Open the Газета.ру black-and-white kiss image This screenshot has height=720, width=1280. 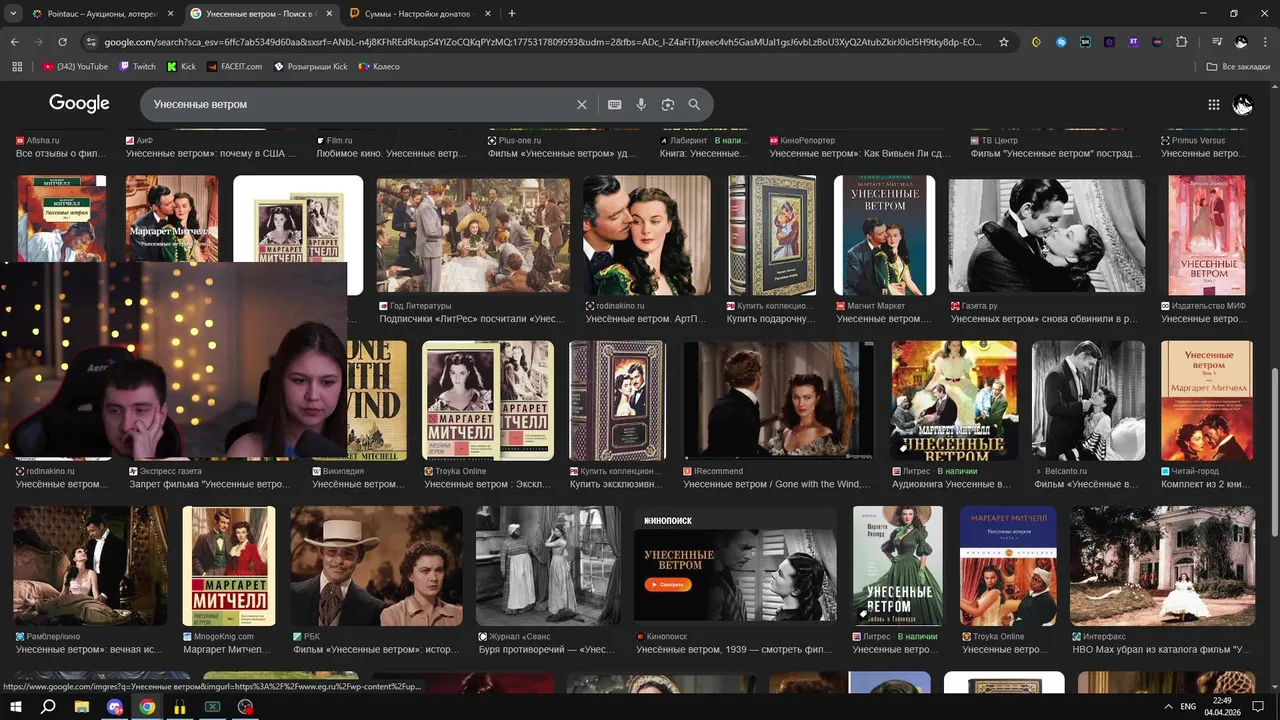click(x=1047, y=236)
